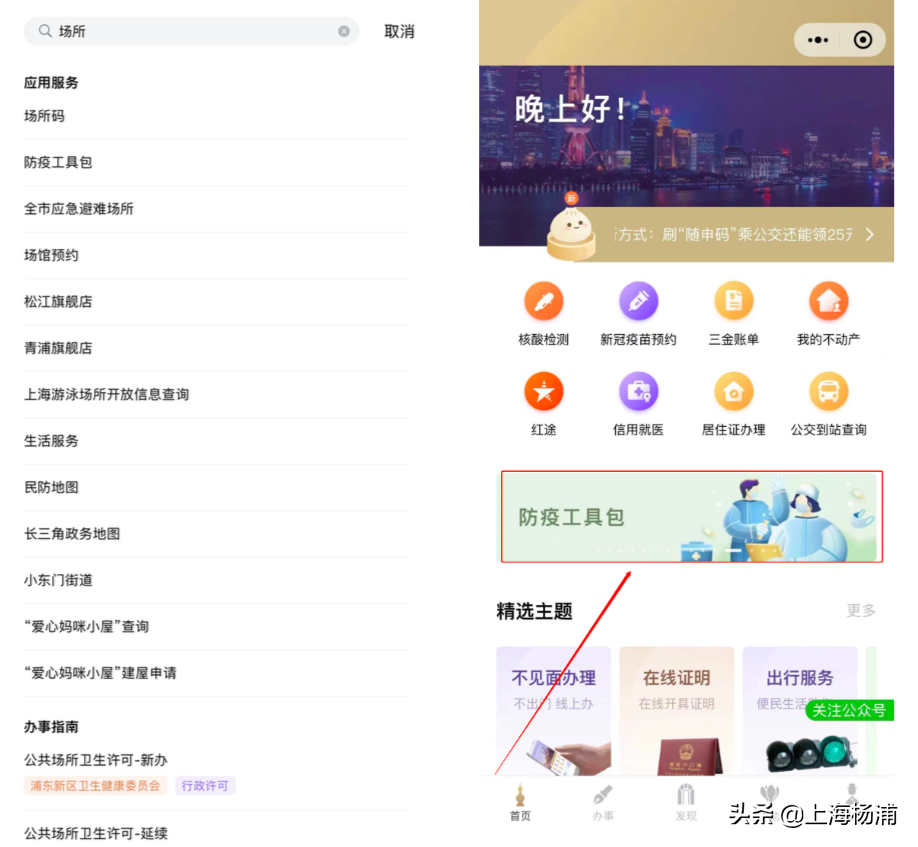The image size is (918, 847).
Task: Clear search text with the X icon
Action: pyautogui.click(x=343, y=31)
